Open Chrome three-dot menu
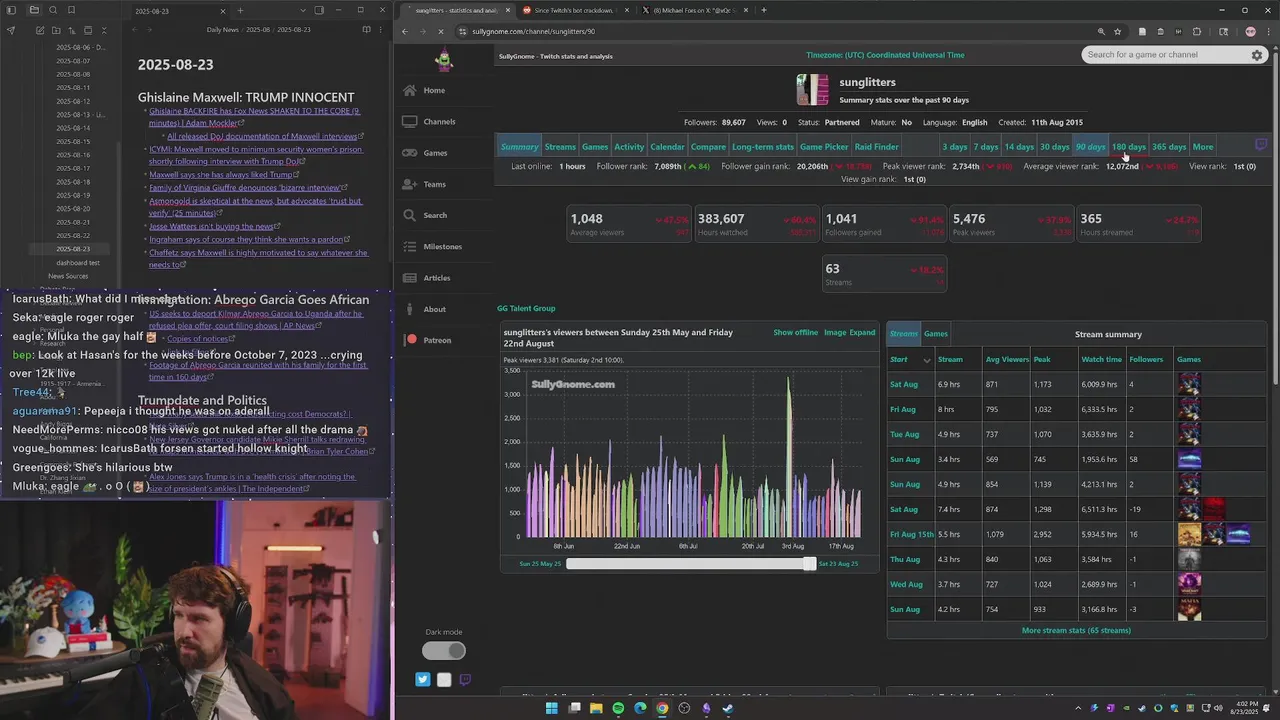This screenshot has width=1280, height=720. coord(1267,32)
